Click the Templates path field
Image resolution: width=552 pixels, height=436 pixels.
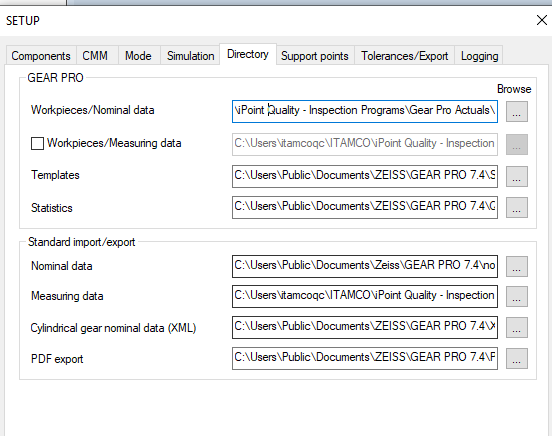pos(365,176)
